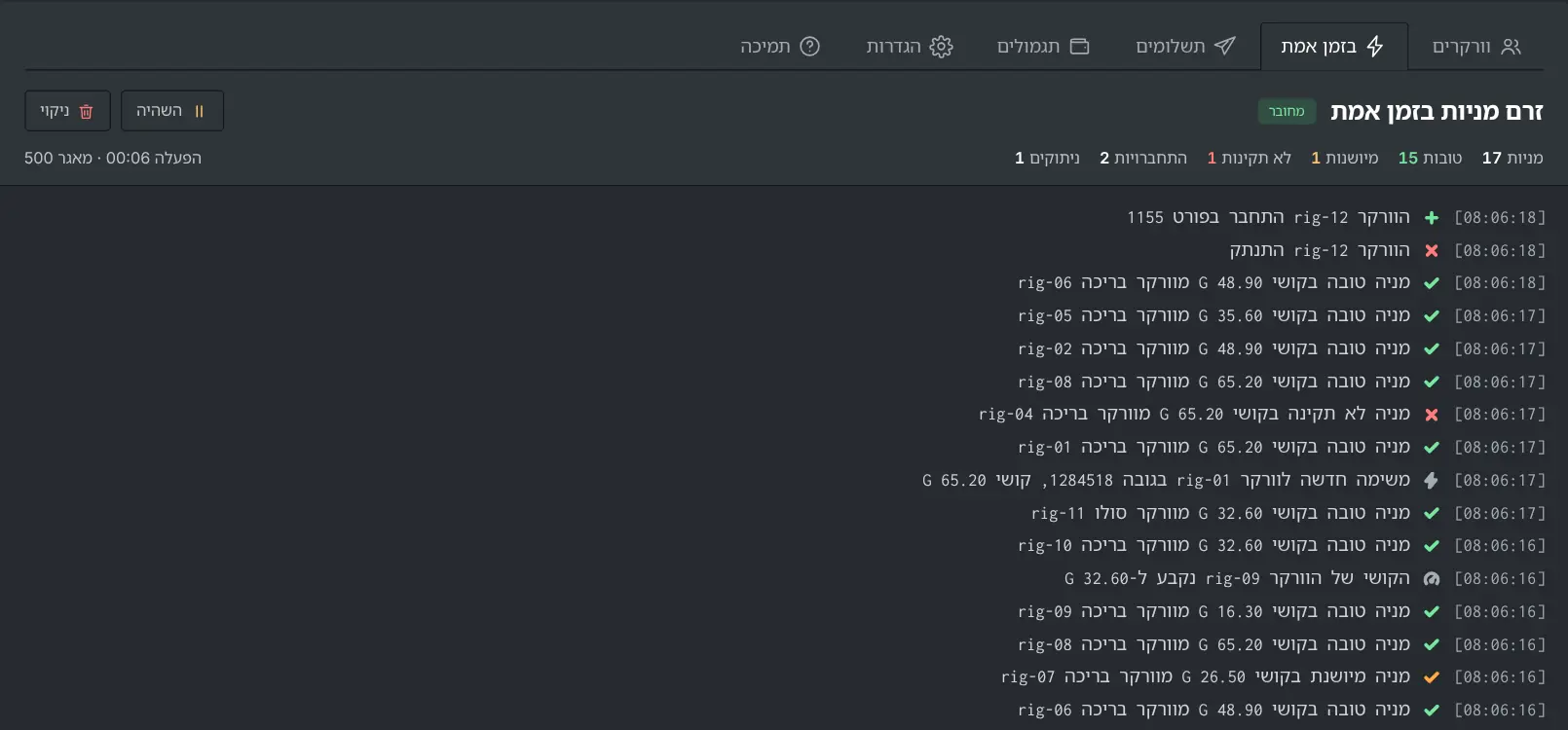Click the green check on rig-05 share row
This screenshot has height=730, width=1568.
(x=1432, y=316)
